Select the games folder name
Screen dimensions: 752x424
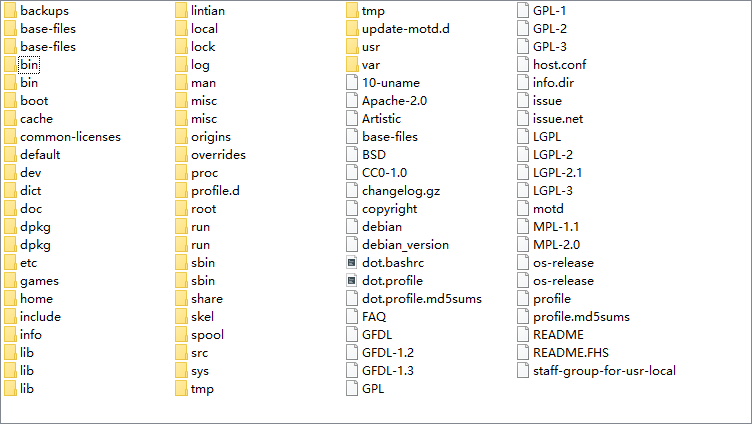[39, 281]
